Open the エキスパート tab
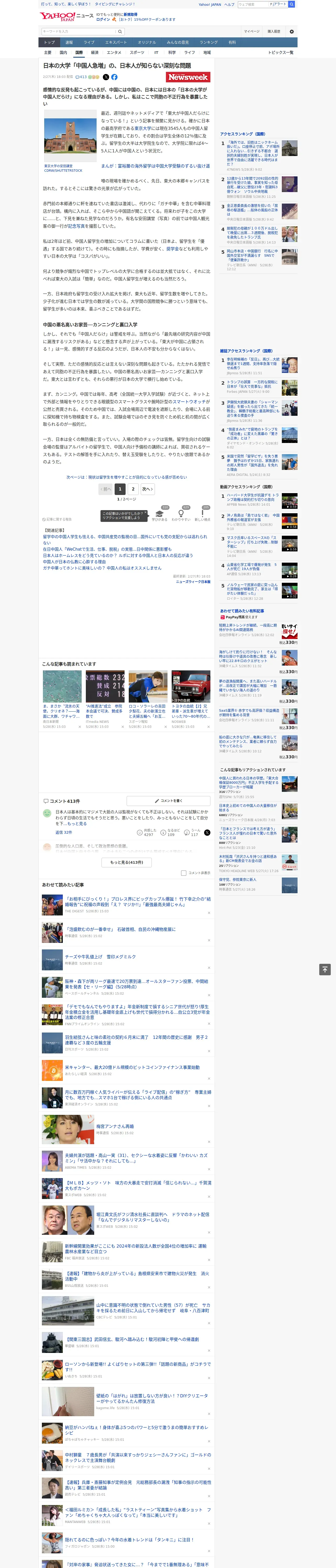The image size is (336, 1568). 116,42
